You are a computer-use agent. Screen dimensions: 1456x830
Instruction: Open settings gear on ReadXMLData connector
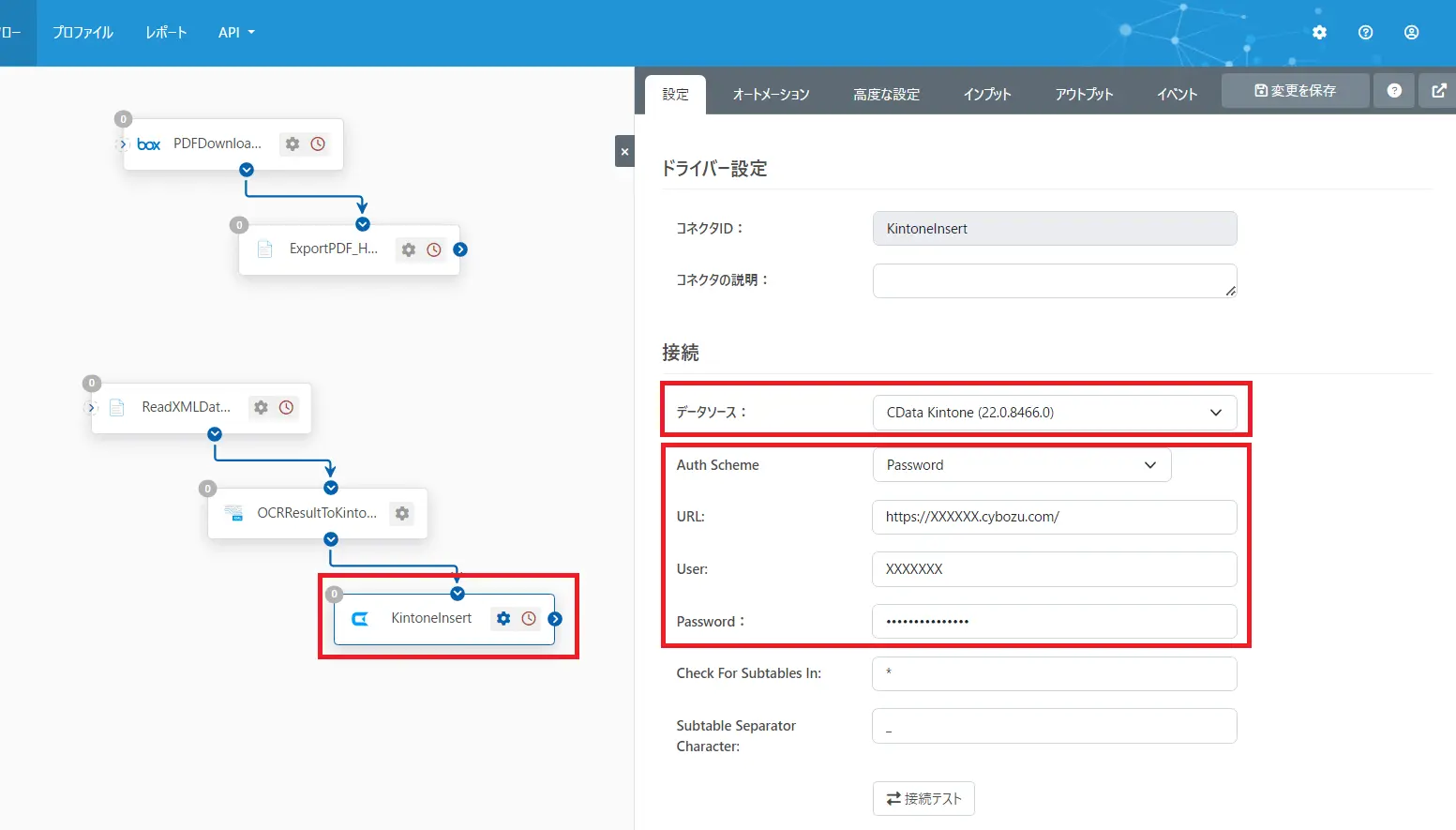click(261, 407)
